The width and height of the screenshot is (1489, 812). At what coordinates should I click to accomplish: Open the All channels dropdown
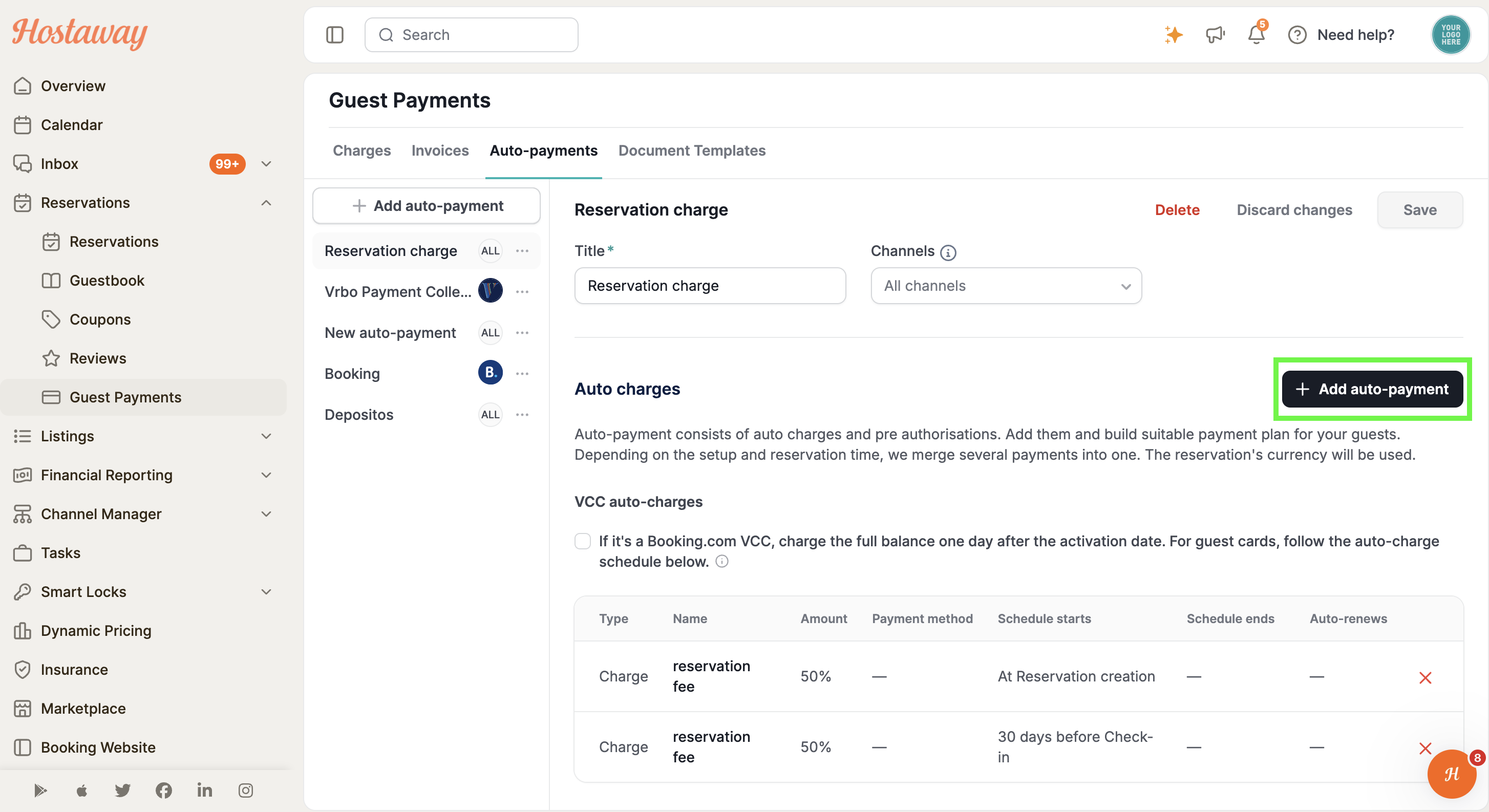tap(1006, 286)
